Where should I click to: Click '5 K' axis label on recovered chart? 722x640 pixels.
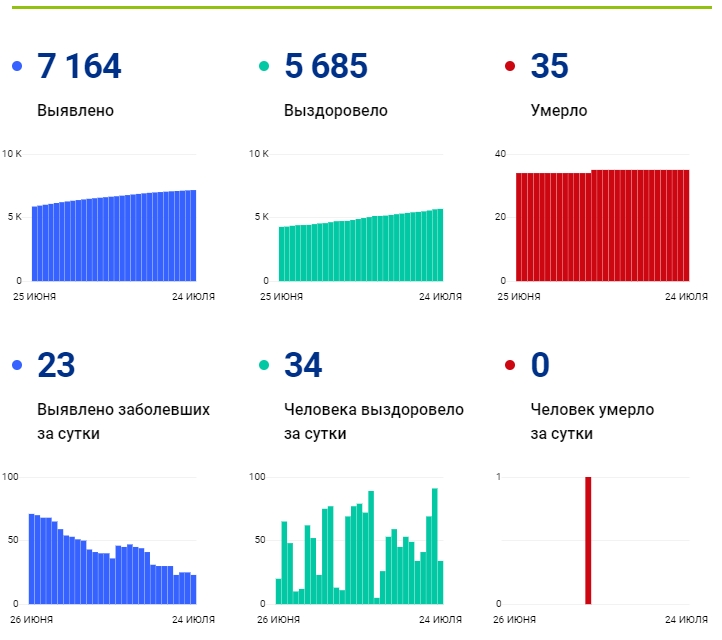(x=262, y=217)
